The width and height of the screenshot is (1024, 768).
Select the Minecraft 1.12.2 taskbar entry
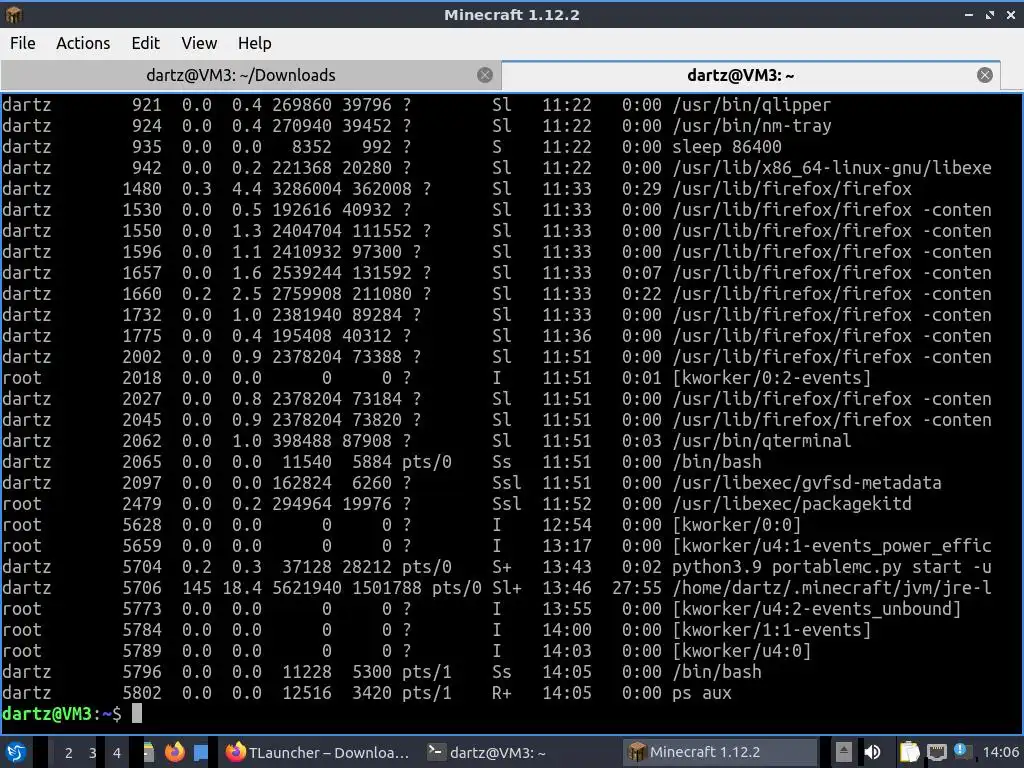[x=720, y=752]
